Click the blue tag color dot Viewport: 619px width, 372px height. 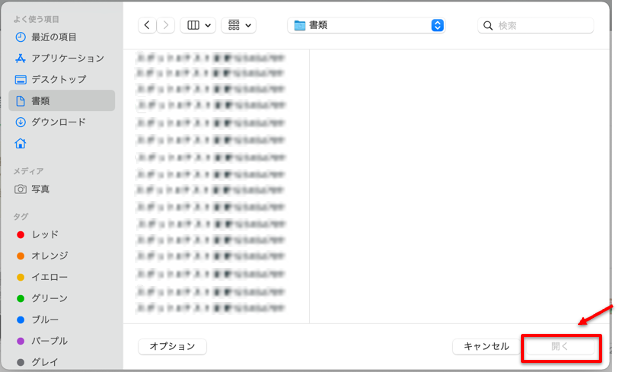click(x=21, y=320)
